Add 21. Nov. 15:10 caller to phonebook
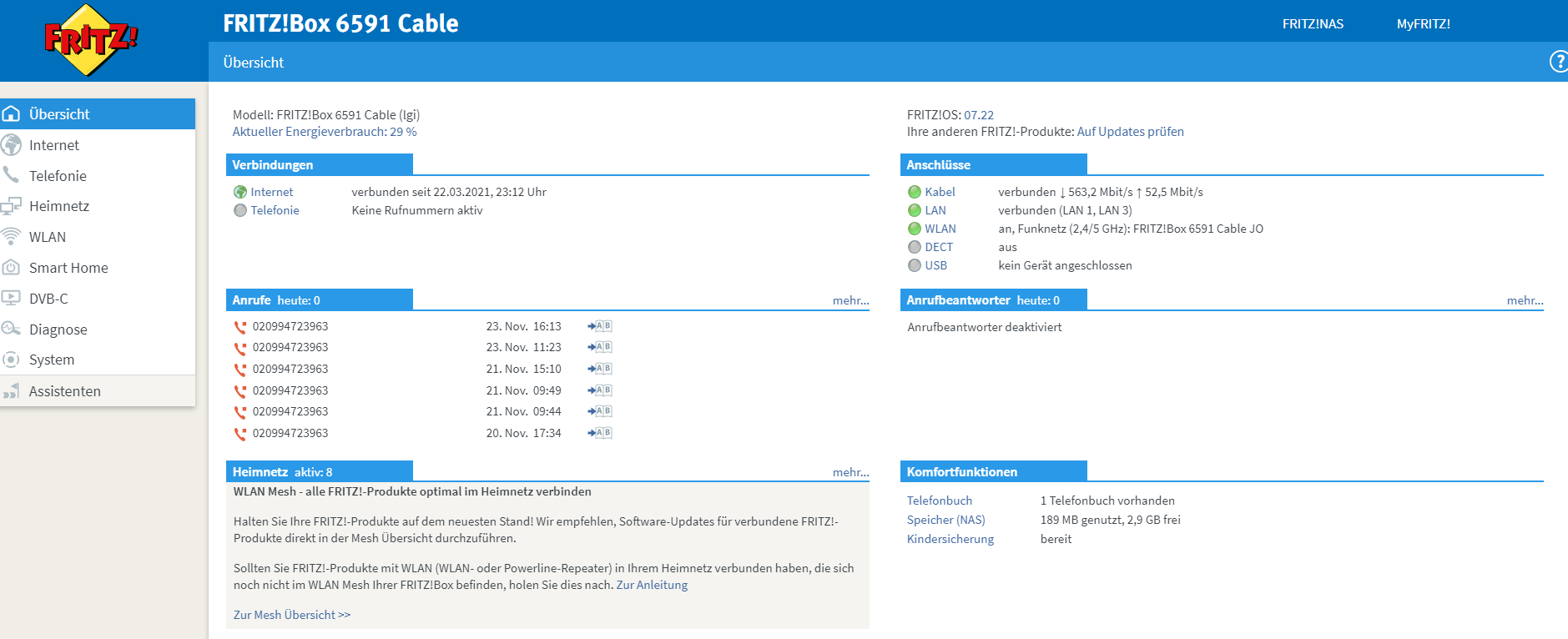The height and width of the screenshot is (639, 1568). 600,369
